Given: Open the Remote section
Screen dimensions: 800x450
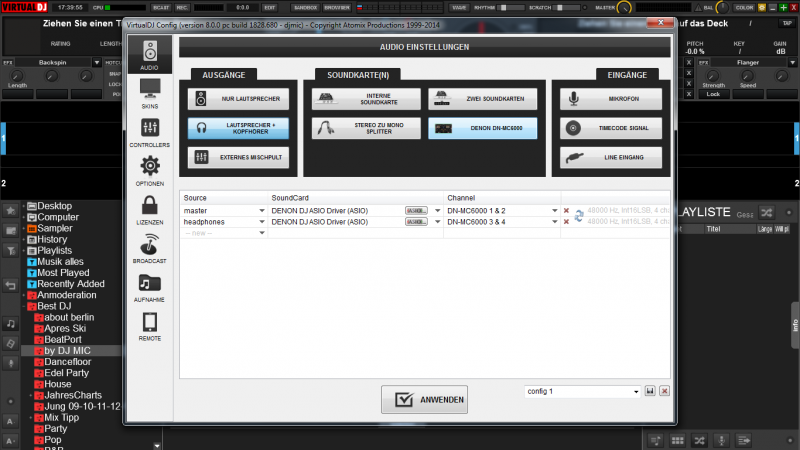Looking at the screenshot, I should [149, 326].
